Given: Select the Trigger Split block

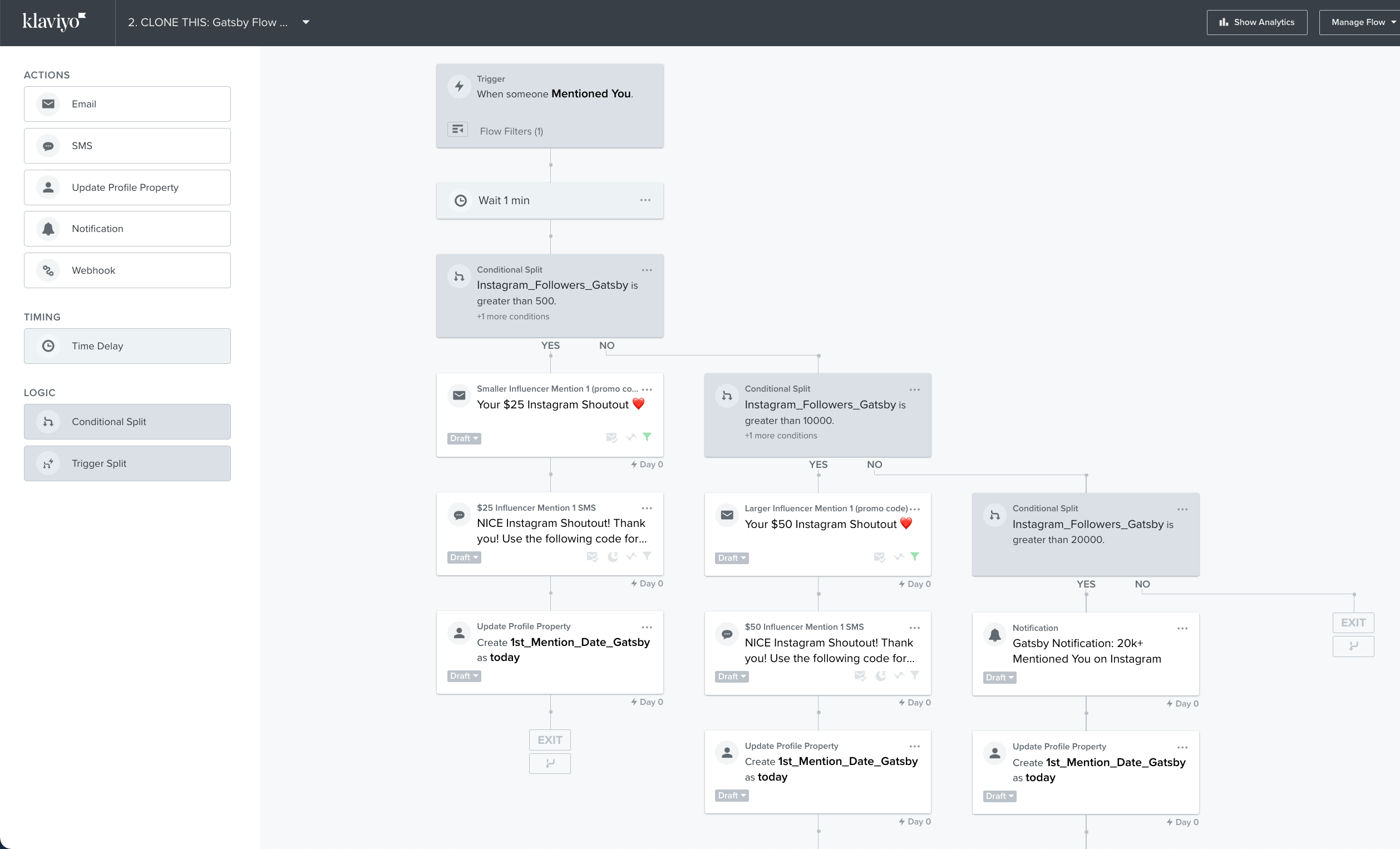Looking at the screenshot, I should pos(127,463).
